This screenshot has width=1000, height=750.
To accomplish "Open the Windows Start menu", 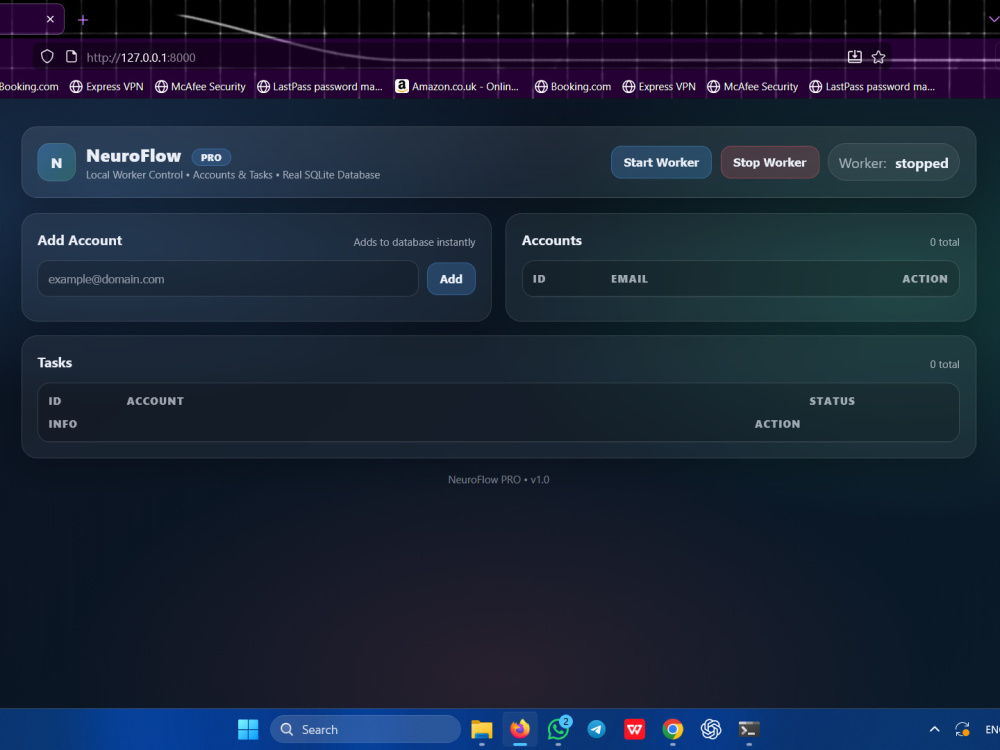I will [x=248, y=729].
